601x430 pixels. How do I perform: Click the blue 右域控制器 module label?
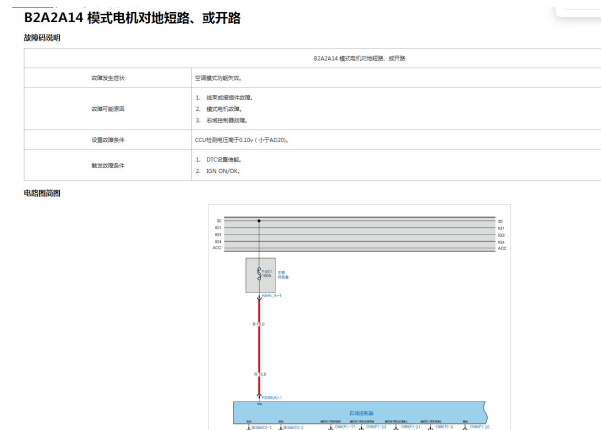coord(361,413)
